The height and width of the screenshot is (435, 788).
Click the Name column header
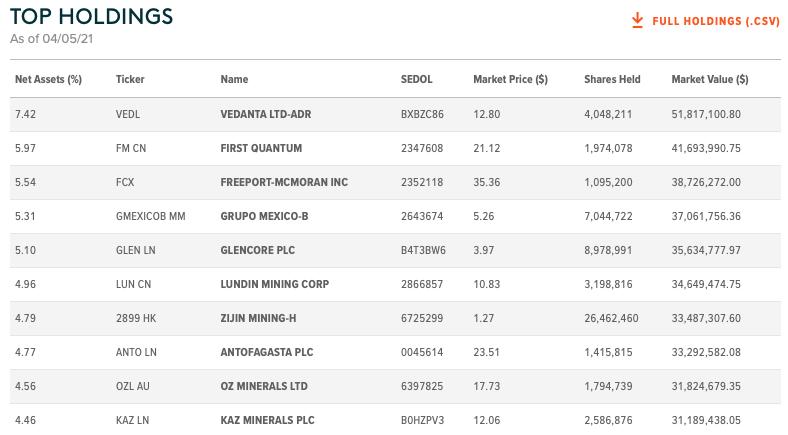coord(234,79)
